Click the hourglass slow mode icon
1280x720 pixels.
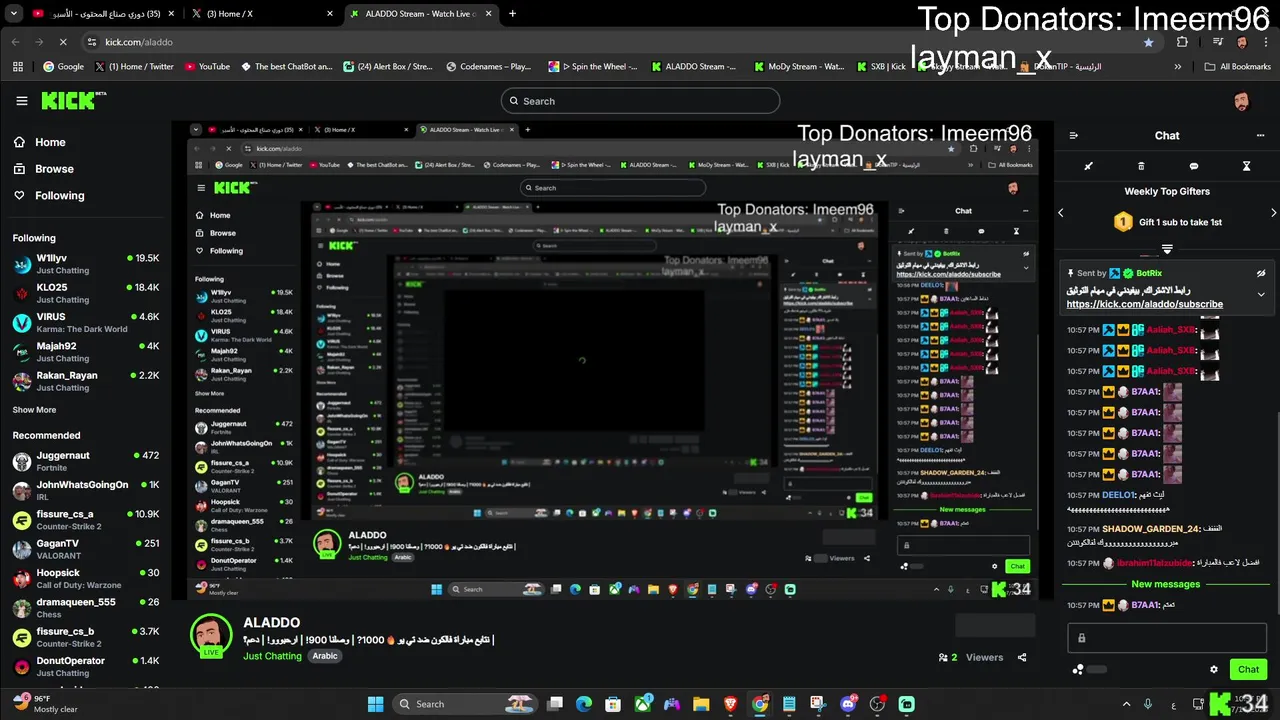[1246, 166]
